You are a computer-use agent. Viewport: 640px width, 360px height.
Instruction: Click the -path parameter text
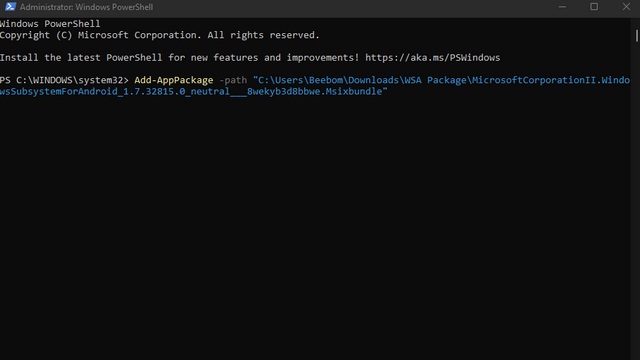(x=233, y=80)
